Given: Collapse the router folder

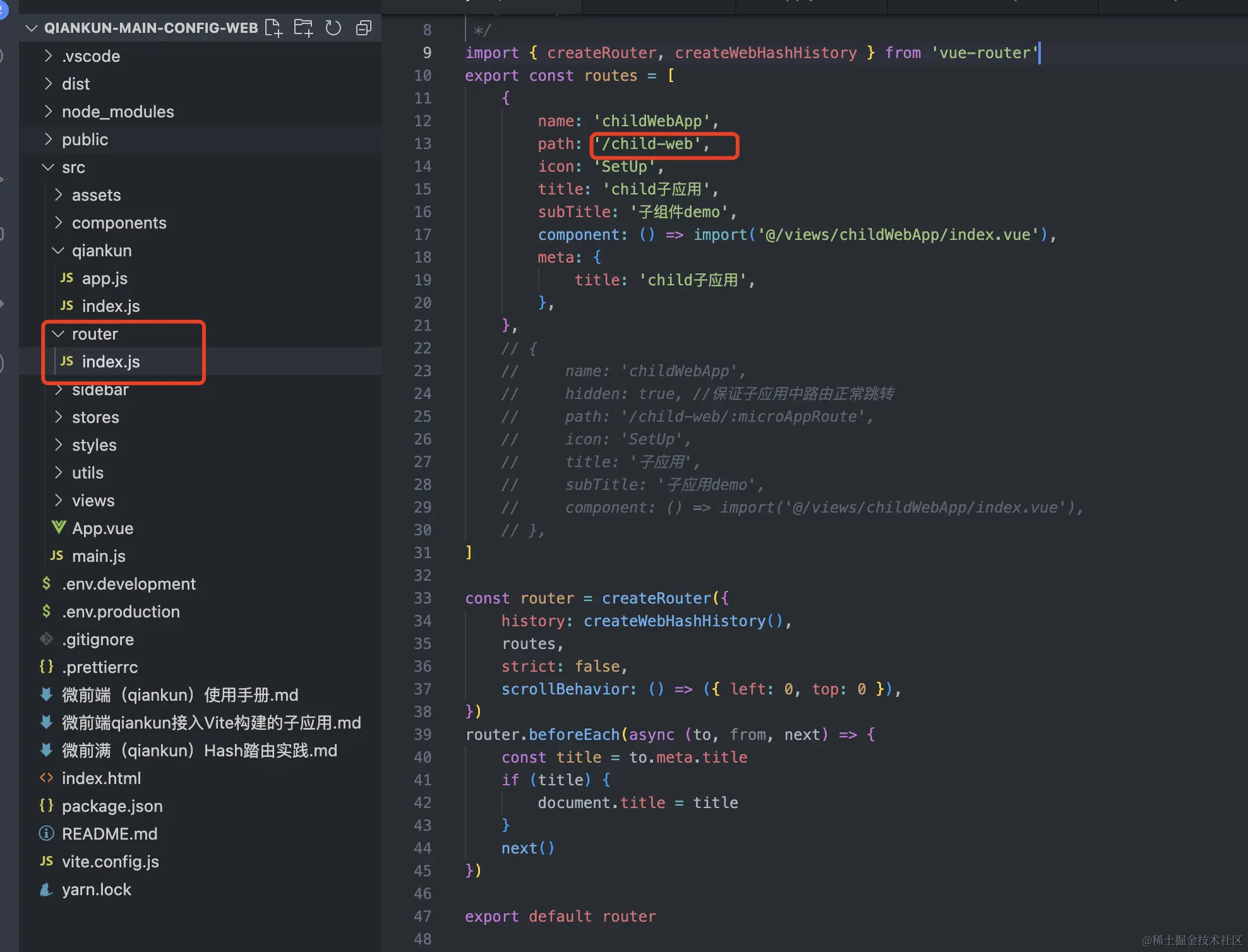Looking at the screenshot, I should pos(58,334).
